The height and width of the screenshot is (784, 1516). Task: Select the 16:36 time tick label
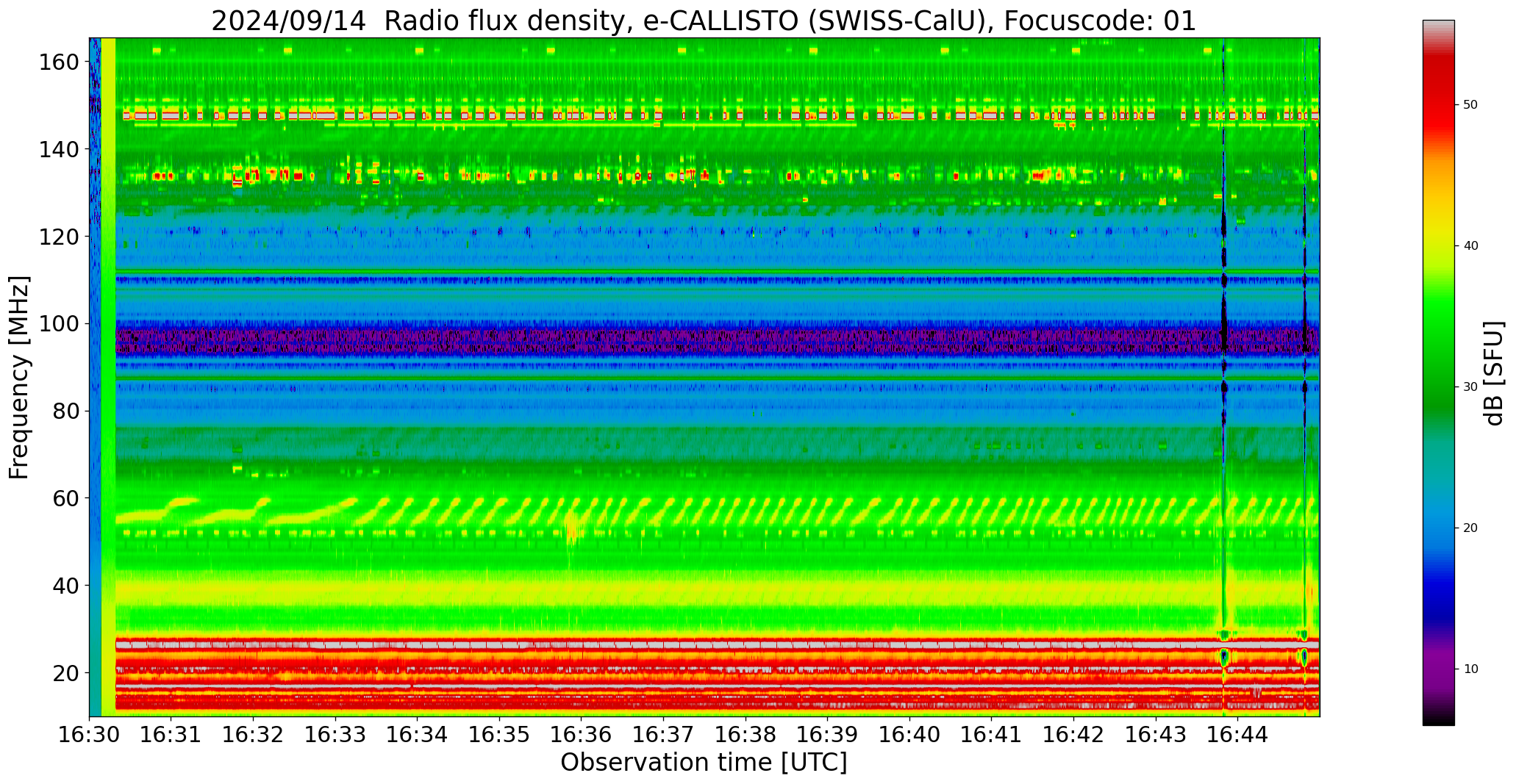[x=582, y=734]
